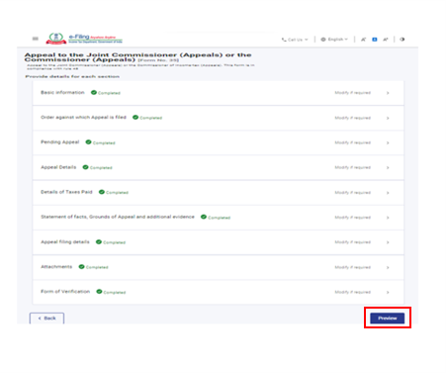Screen dimensions: 446x373
Task: Select the Appeal filing details title
Action: pyautogui.click(x=65, y=242)
